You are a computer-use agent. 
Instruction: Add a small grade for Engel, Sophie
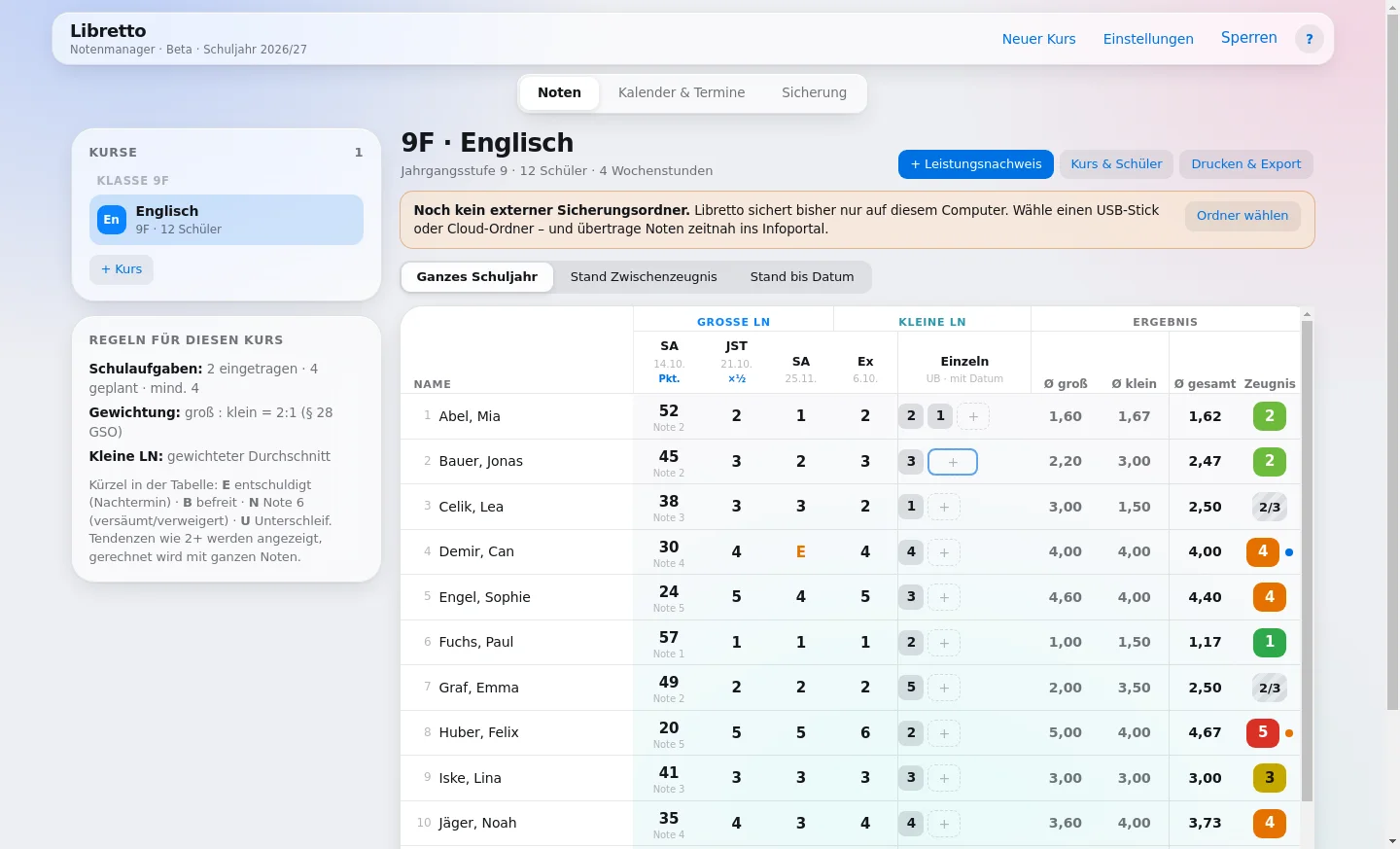pos(944,597)
